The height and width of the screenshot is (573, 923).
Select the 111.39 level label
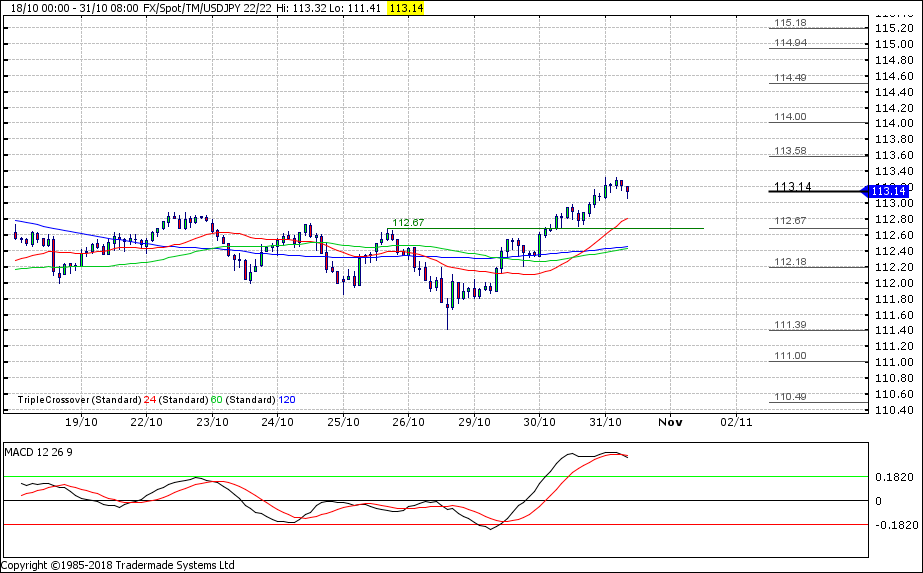790,325
